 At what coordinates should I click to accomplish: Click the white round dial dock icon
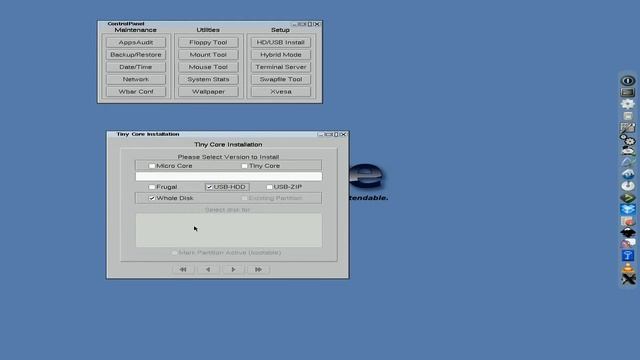pyautogui.click(x=628, y=186)
